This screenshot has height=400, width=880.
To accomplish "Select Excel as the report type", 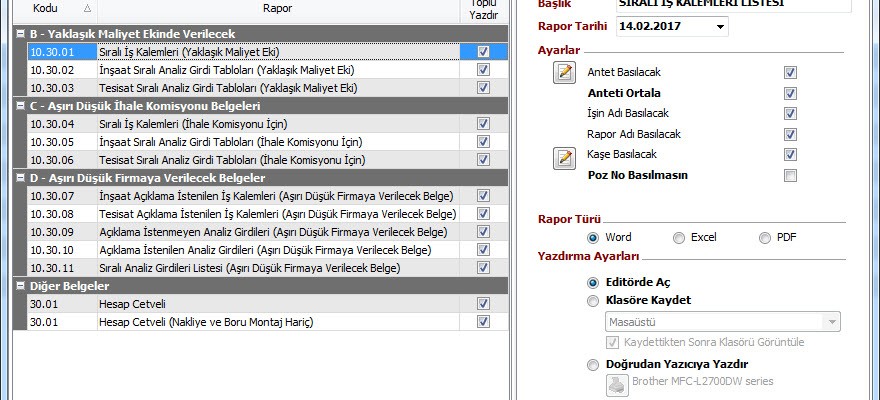I will pyautogui.click(x=679, y=238).
